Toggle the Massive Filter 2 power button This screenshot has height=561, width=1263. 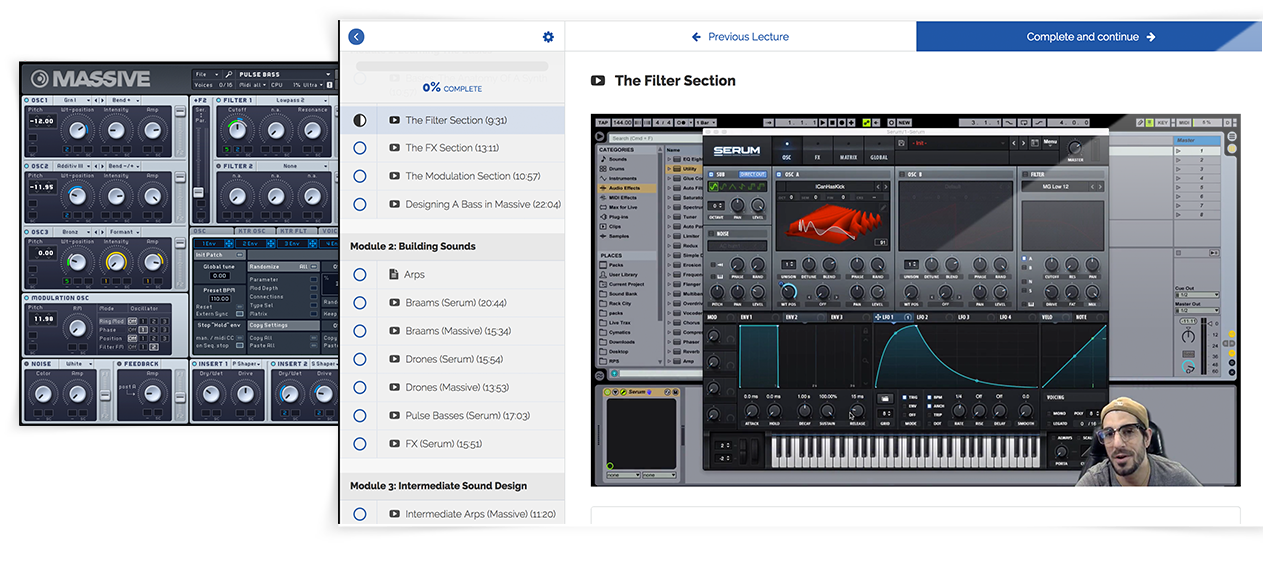220,167
